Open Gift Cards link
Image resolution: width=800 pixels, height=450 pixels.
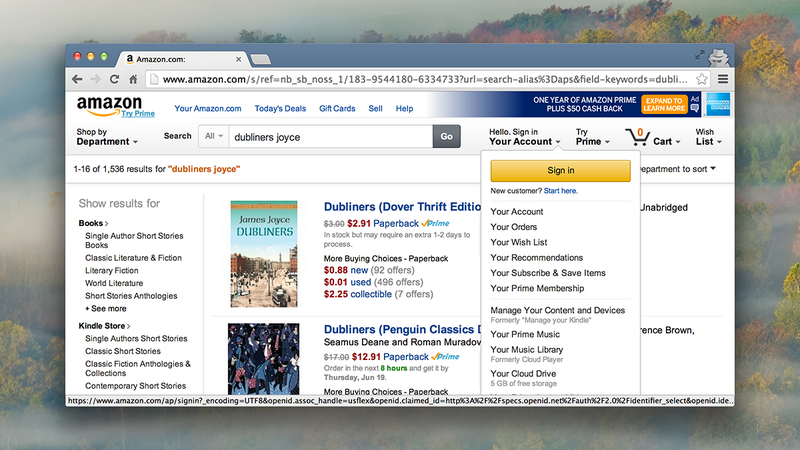pyautogui.click(x=337, y=108)
